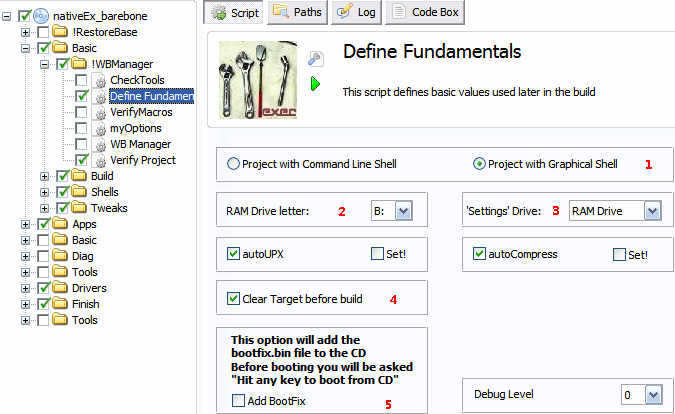Collapse the nativeEx_barebone root node
Viewport: 675px width, 414px height.
[x=6, y=16]
